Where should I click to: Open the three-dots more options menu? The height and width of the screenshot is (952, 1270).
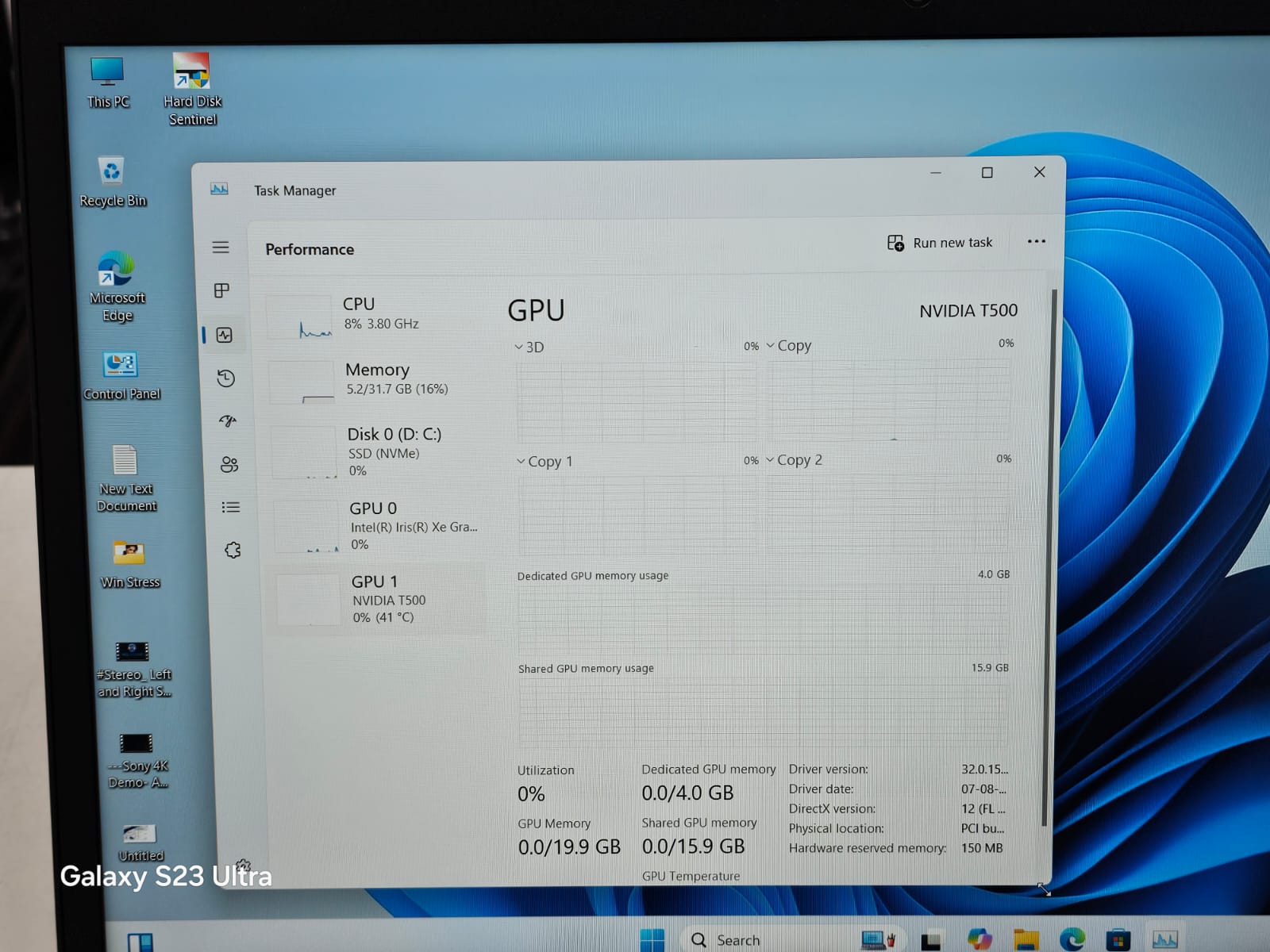point(1036,241)
